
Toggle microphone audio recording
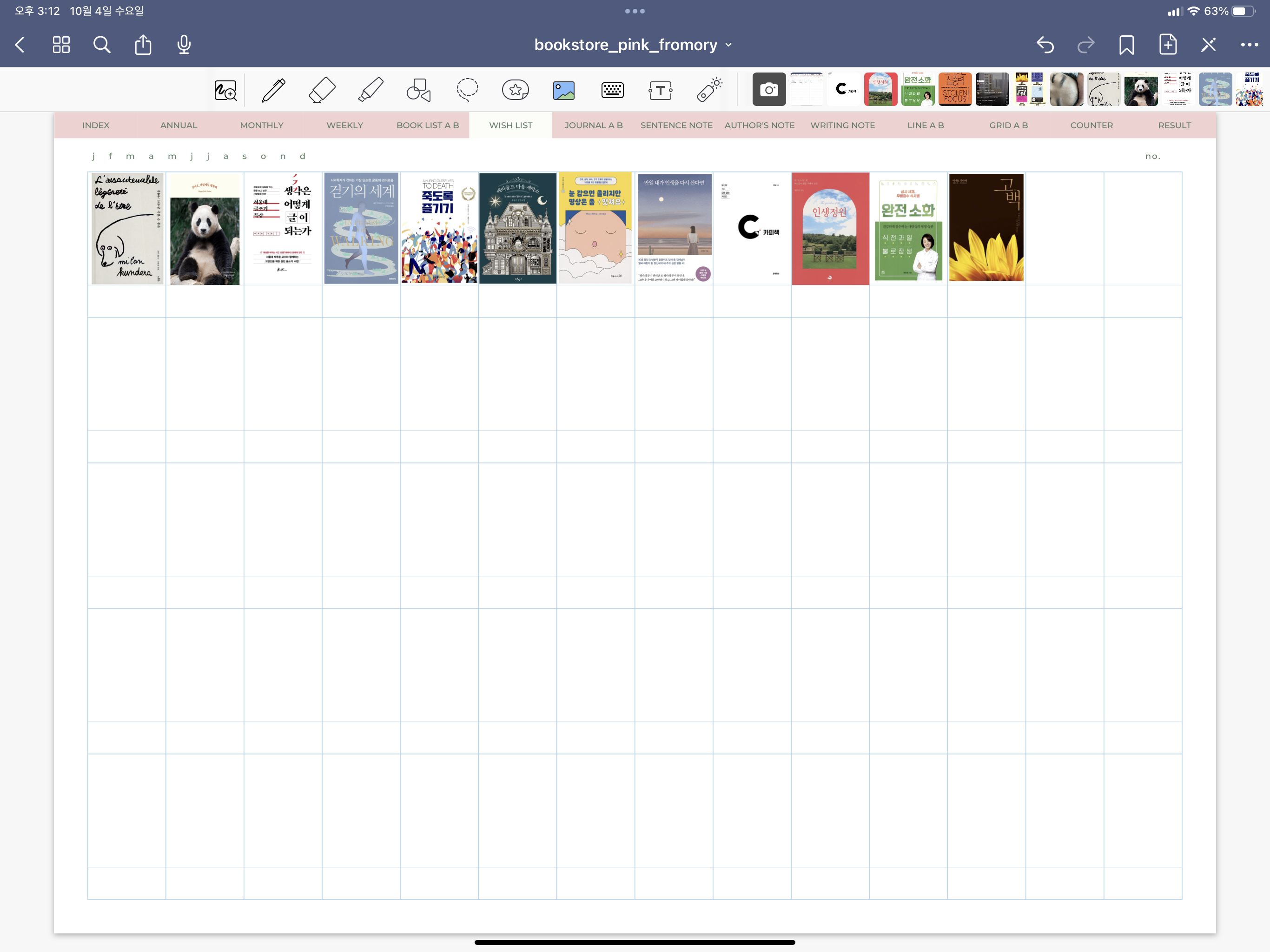(x=184, y=45)
